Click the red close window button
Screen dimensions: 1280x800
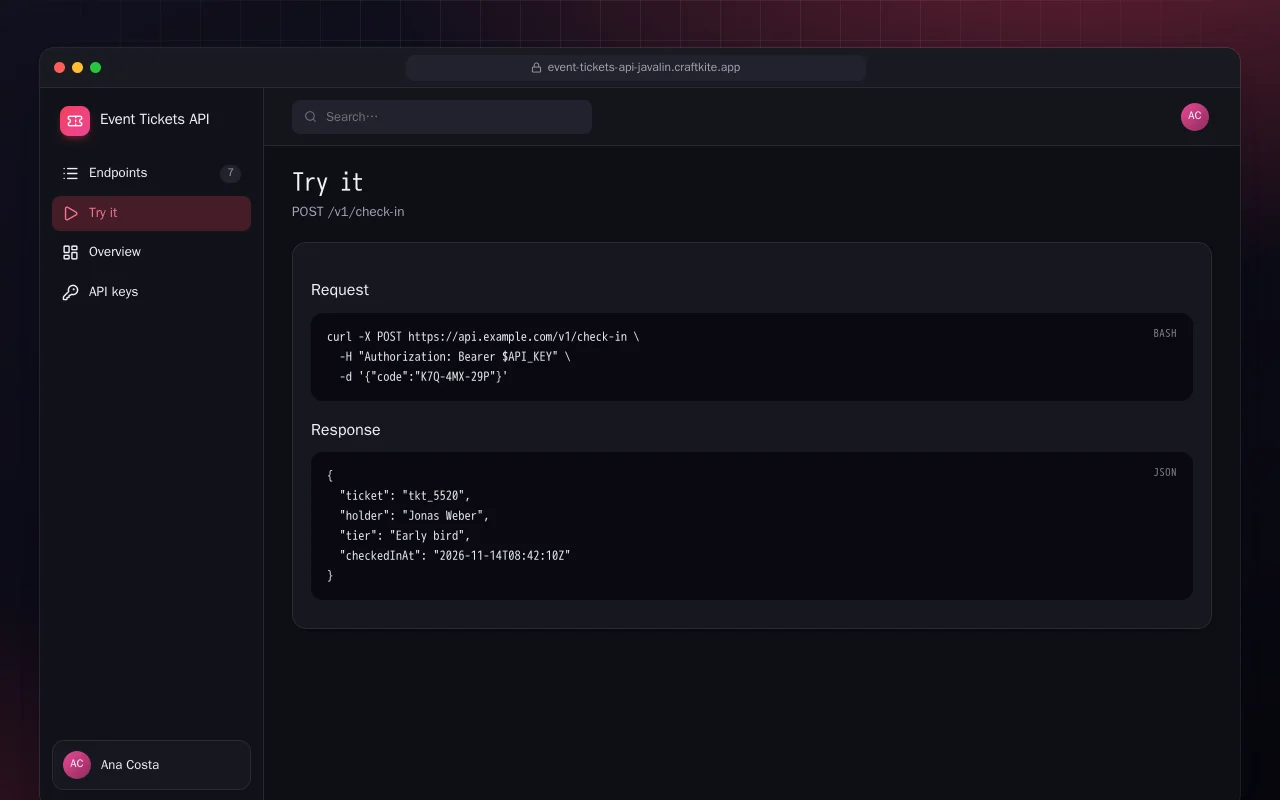pos(60,68)
